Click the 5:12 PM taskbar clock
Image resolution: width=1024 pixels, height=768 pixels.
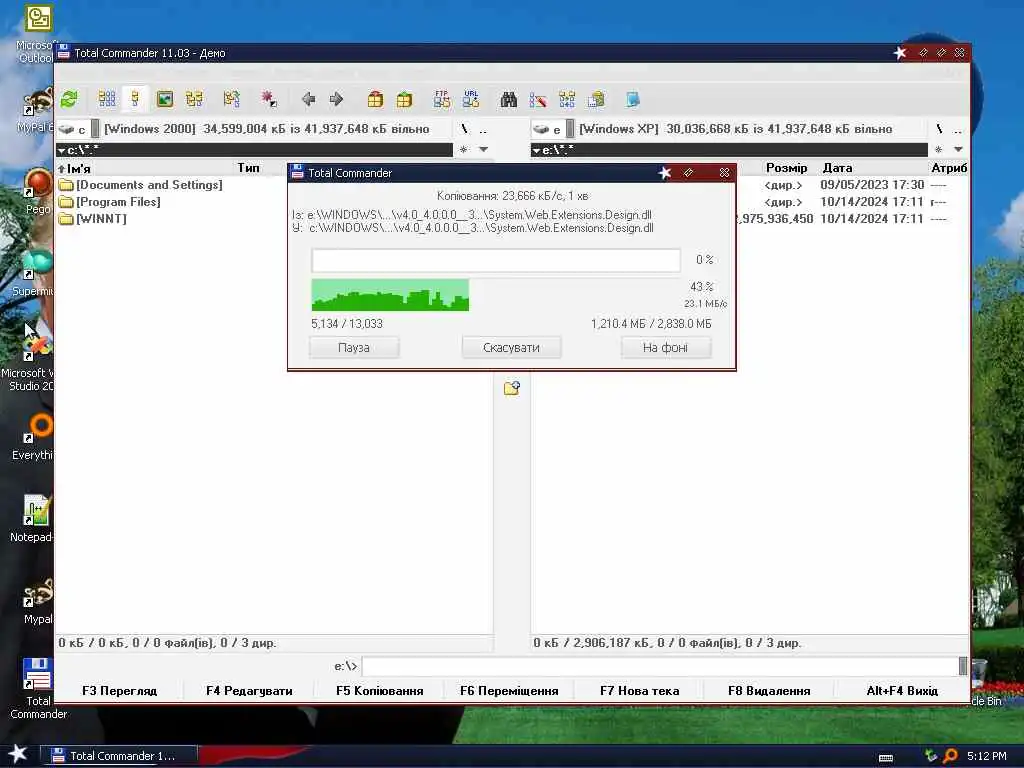987,756
